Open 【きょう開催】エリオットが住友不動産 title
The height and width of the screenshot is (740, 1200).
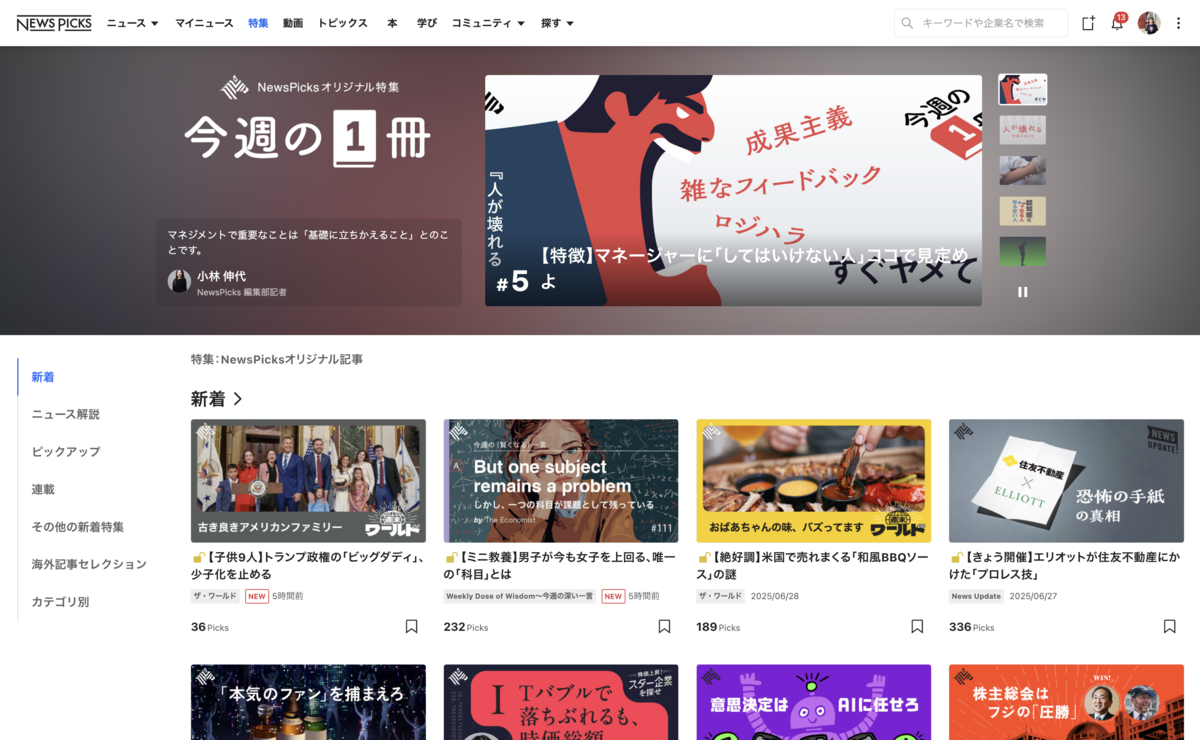pyautogui.click(x=1066, y=566)
